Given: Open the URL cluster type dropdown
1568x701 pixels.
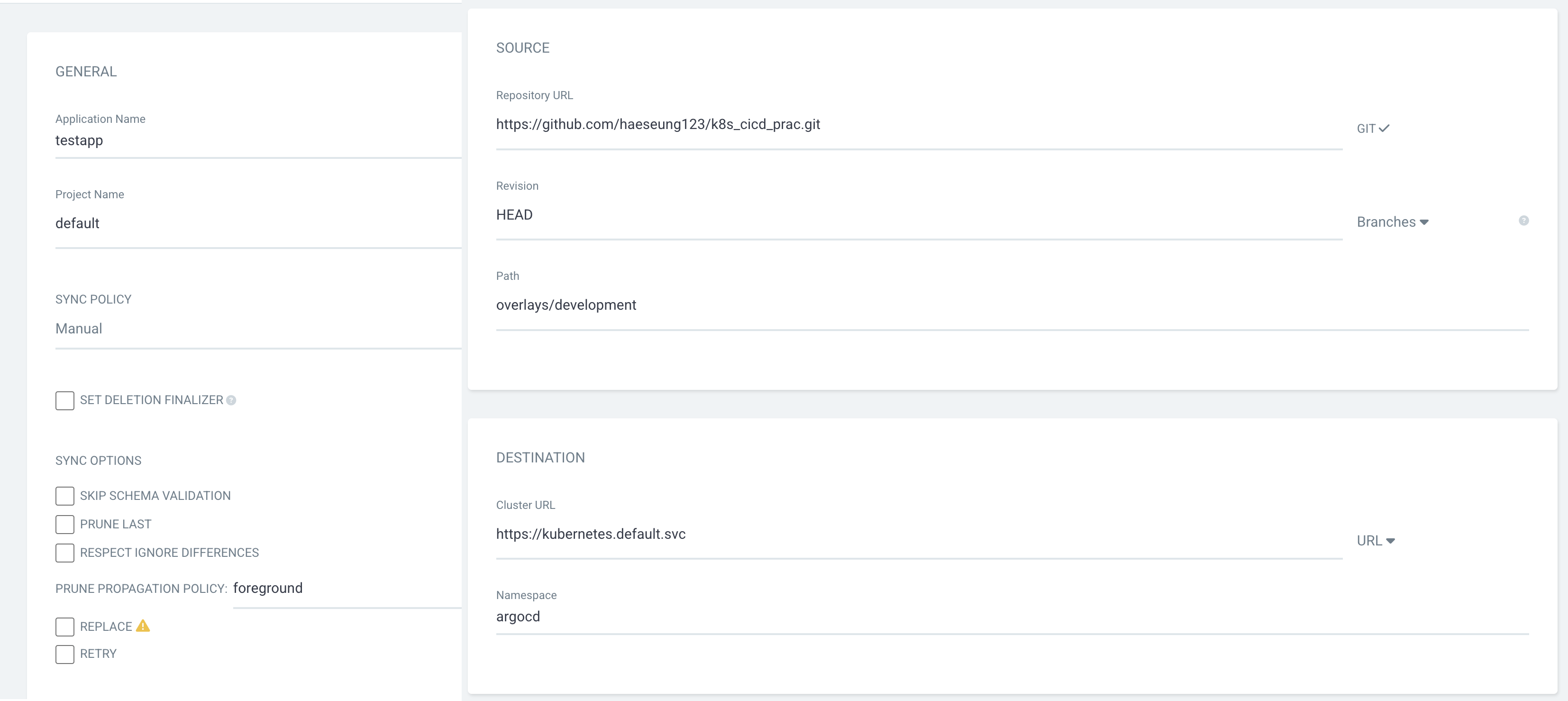Looking at the screenshot, I should (1375, 541).
